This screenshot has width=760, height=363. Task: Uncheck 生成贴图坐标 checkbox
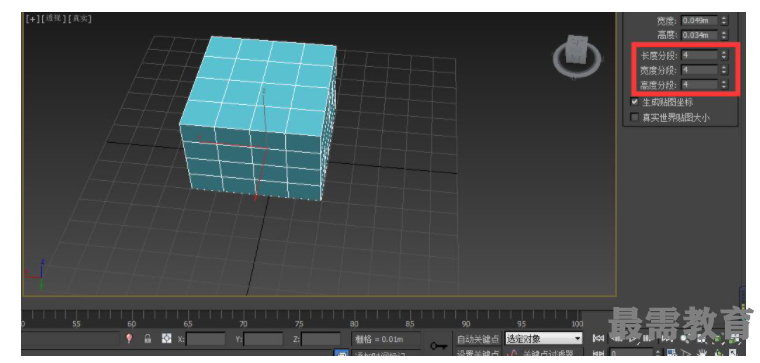point(634,102)
